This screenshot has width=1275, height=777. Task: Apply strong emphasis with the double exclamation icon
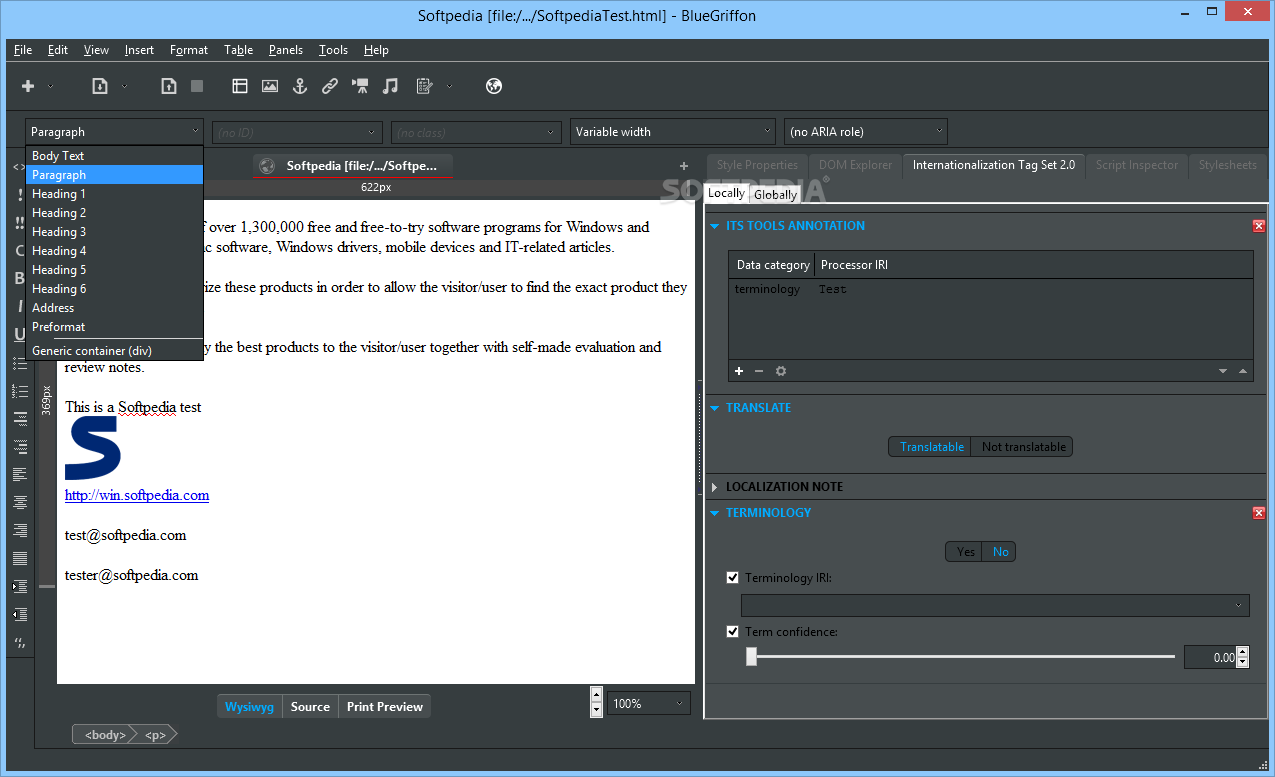pos(20,223)
